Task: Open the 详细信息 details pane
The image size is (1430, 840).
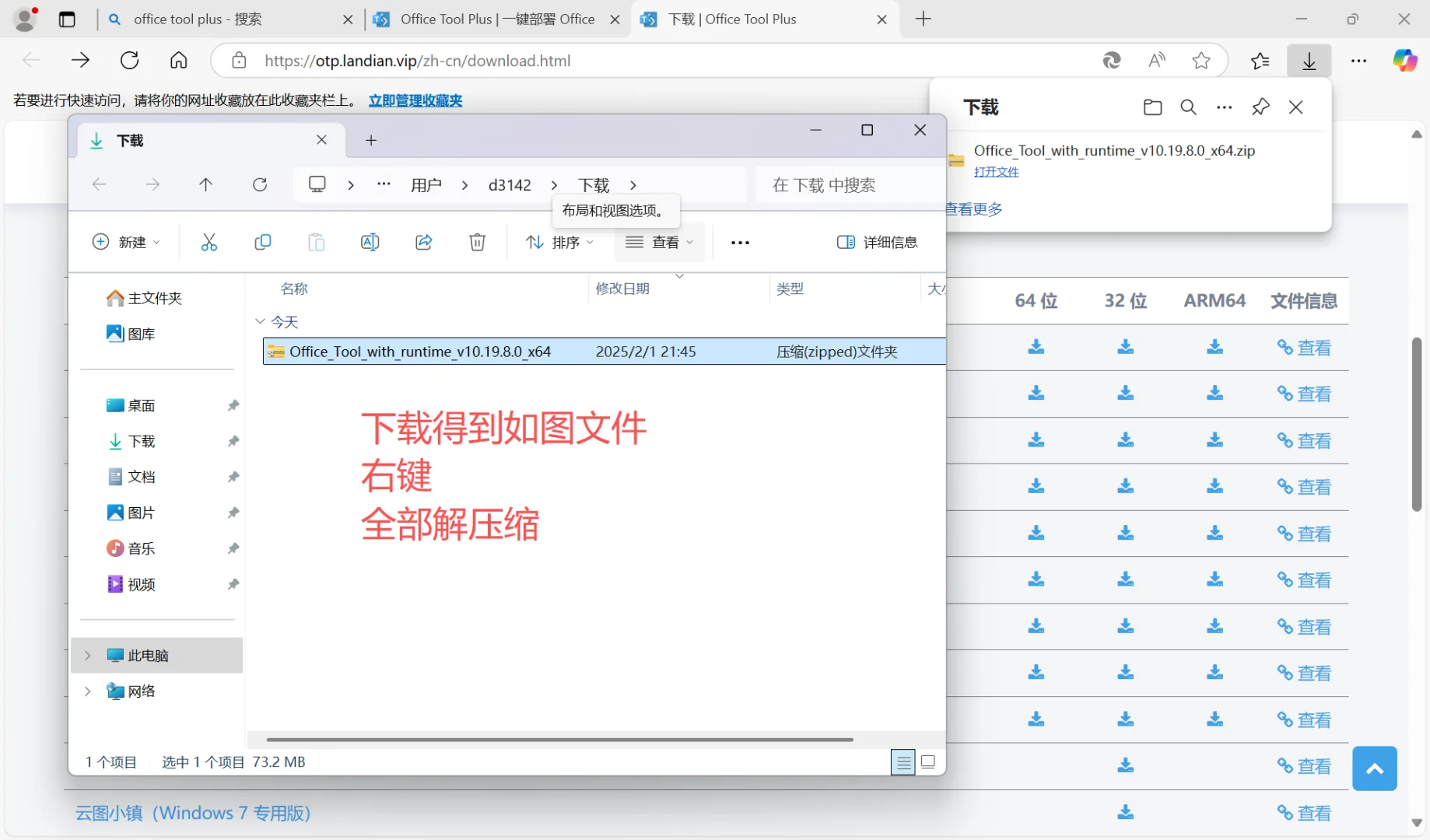Action: pos(878,242)
